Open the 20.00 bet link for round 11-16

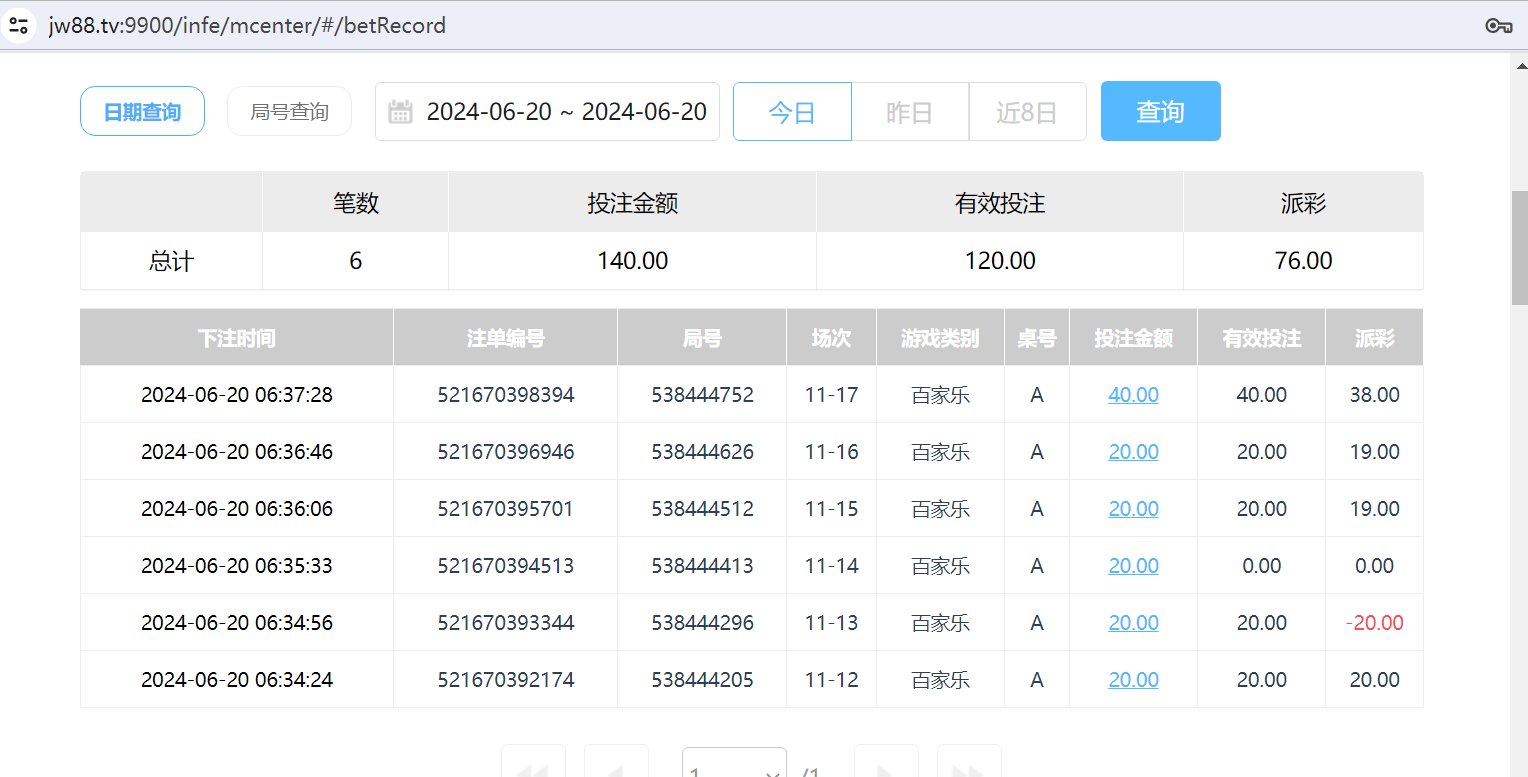(x=1133, y=452)
